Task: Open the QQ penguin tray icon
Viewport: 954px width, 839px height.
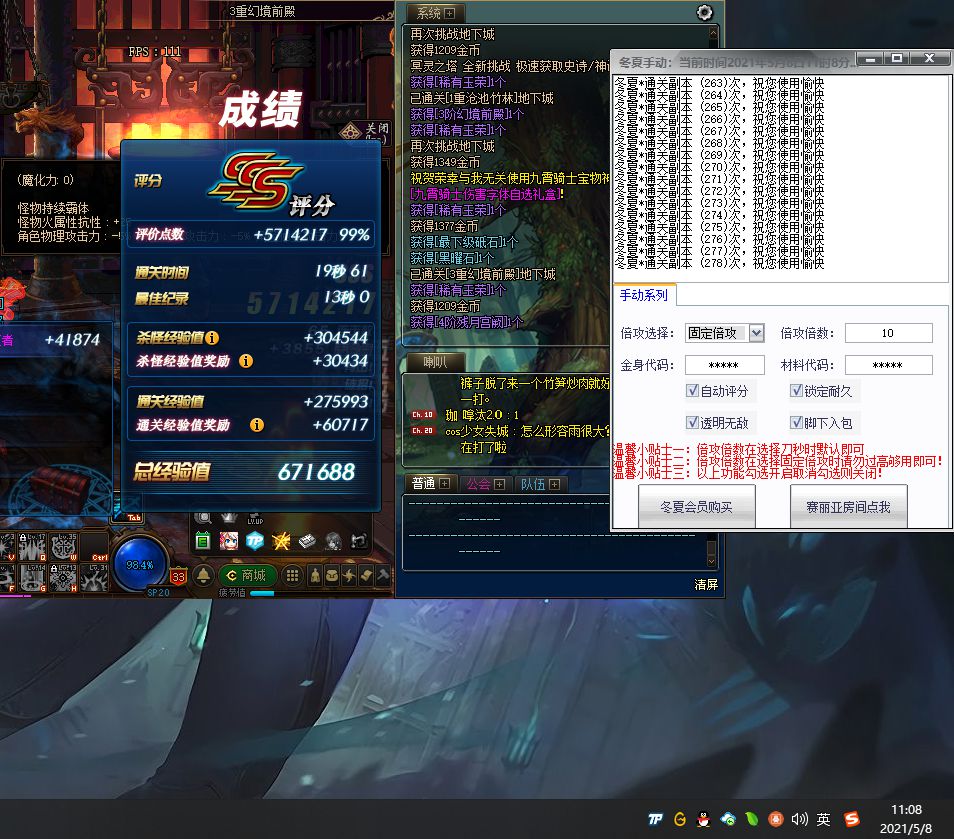Action: point(703,819)
